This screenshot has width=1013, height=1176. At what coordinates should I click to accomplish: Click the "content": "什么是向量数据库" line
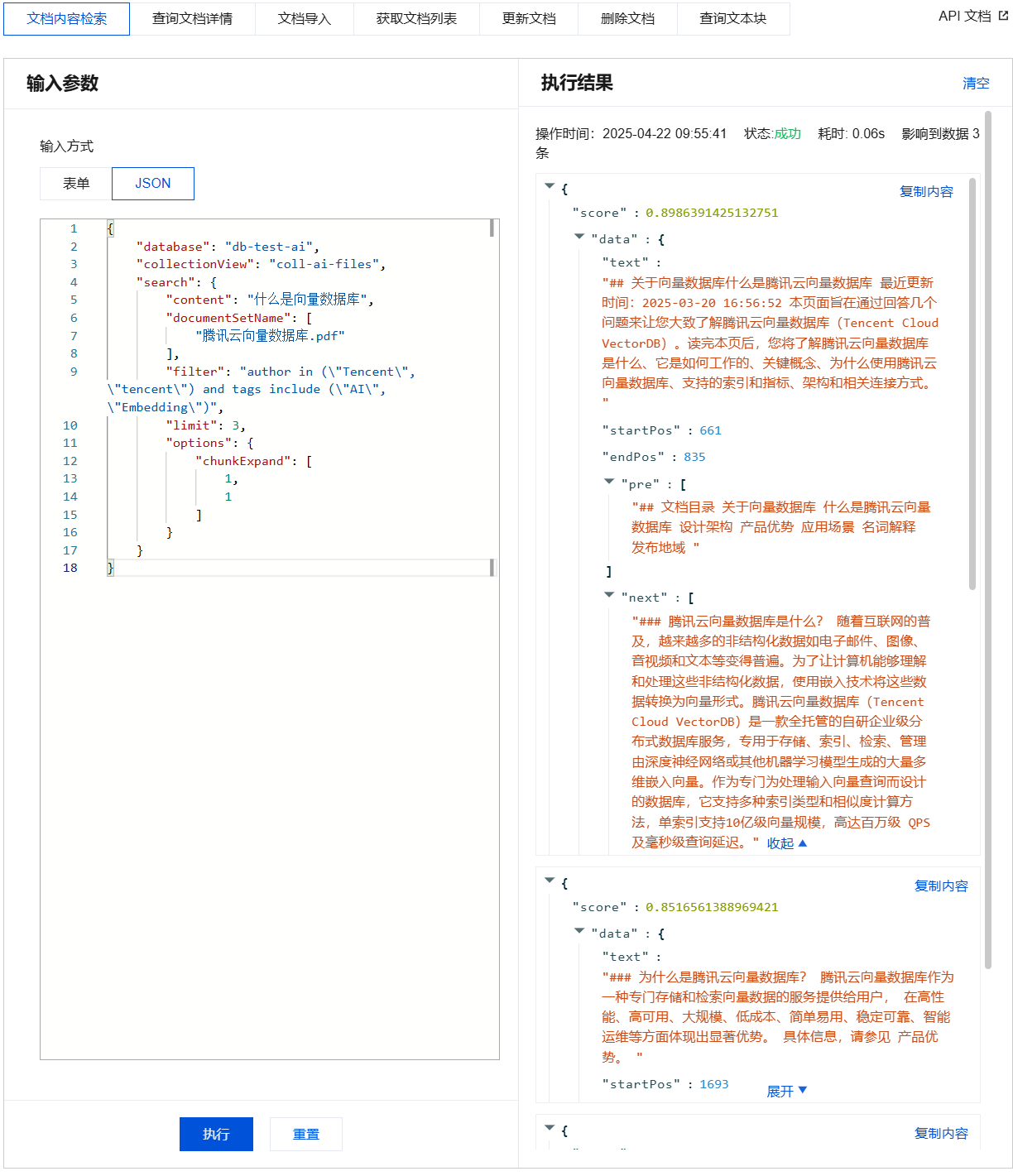270,300
